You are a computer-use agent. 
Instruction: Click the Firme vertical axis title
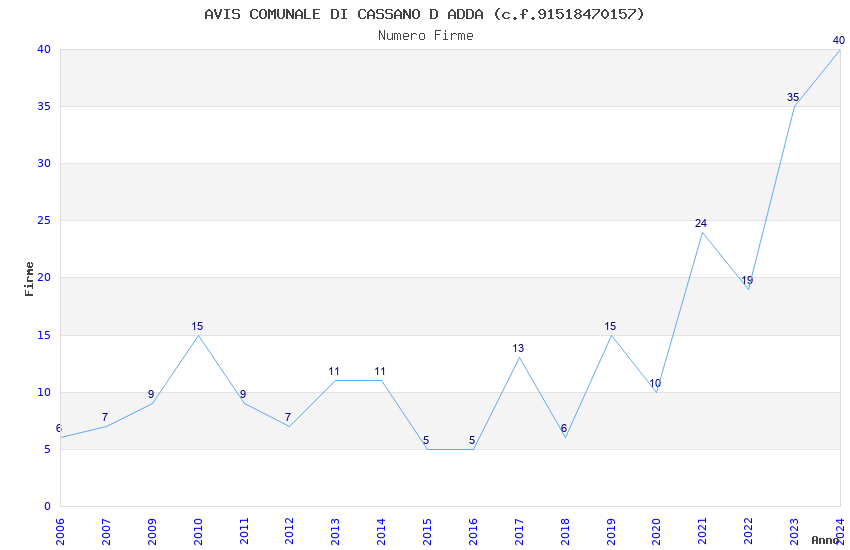coord(29,279)
